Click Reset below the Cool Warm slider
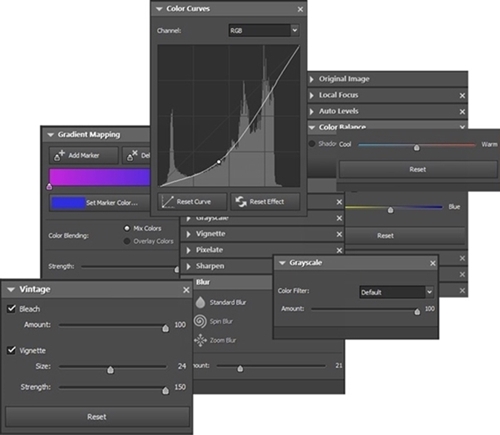500x435 pixels. (x=418, y=169)
